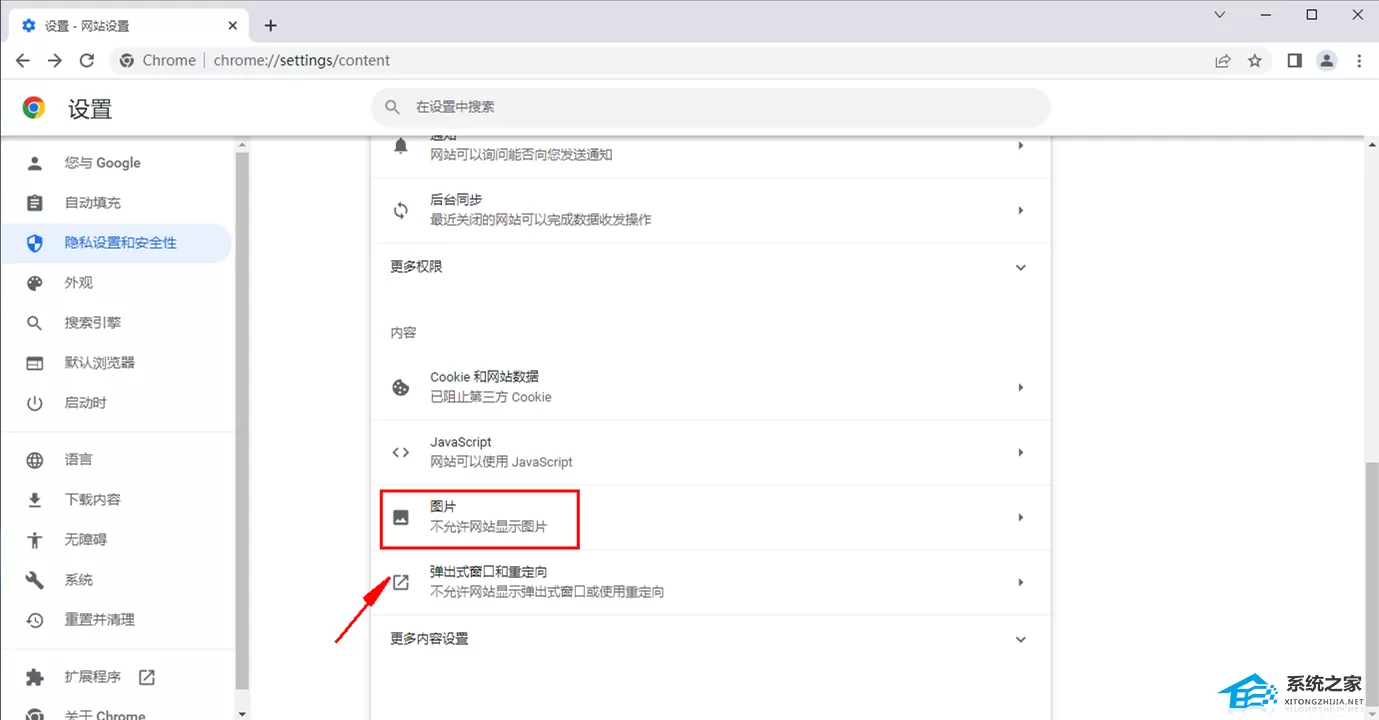Open the tab search chevron in the title bar
The height and width of the screenshot is (720, 1379).
[1220, 15]
